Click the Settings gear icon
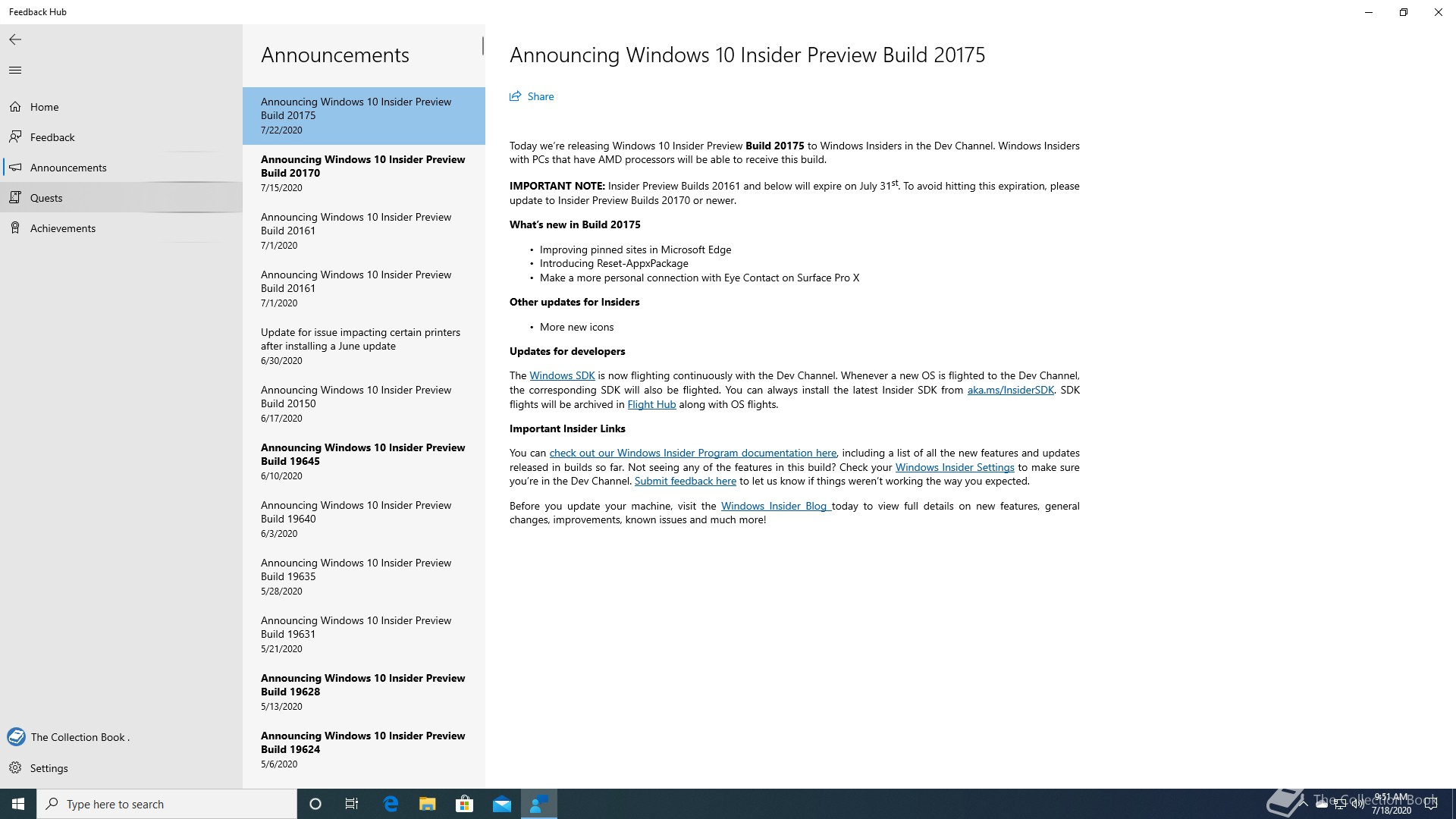This screenshot has height=819, width=1456. click(x=15, y=768)
